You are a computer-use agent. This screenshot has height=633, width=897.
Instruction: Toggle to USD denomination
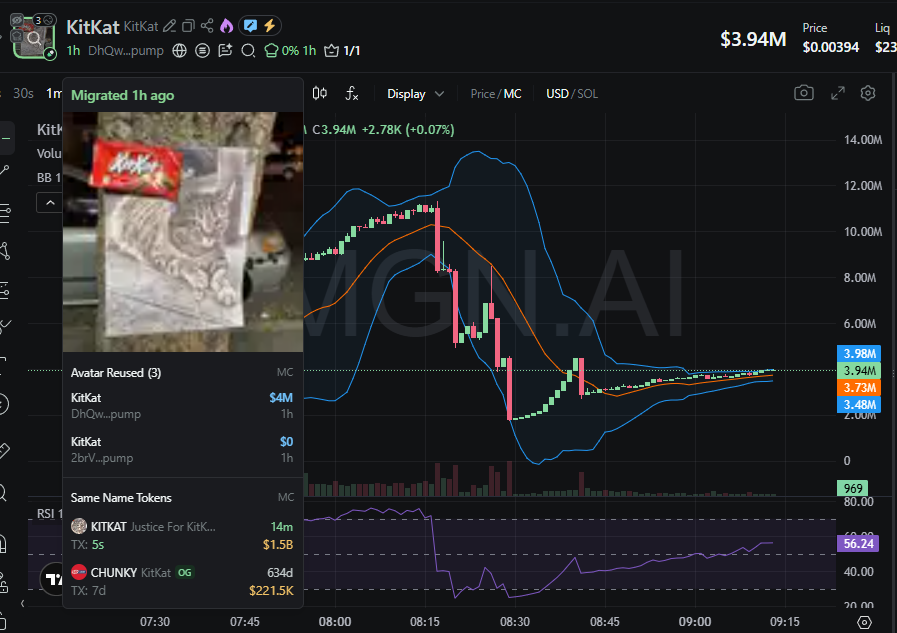[x=556, y=94]
